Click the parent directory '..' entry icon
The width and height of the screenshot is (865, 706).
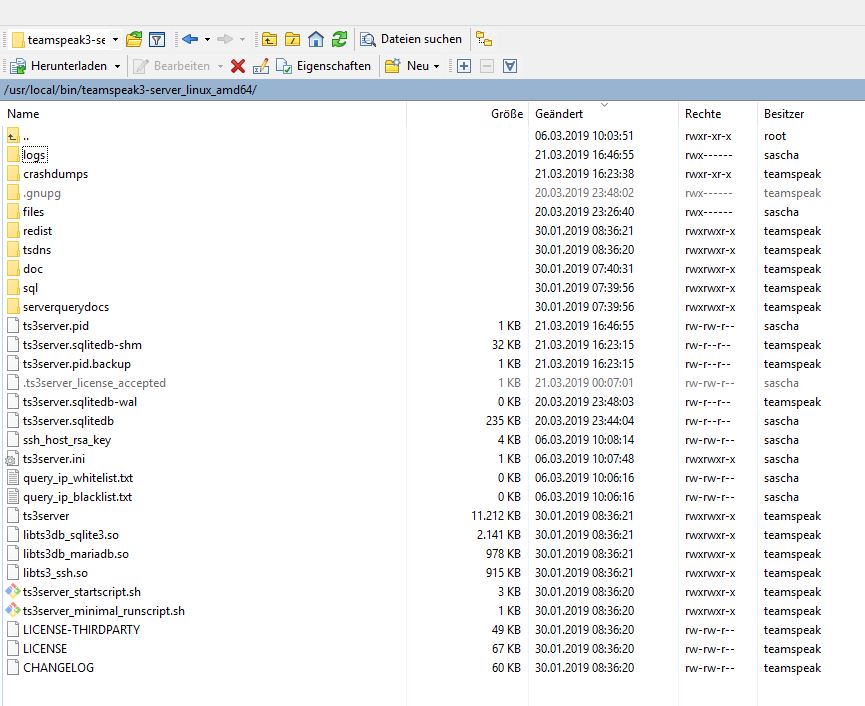(13, 136)
